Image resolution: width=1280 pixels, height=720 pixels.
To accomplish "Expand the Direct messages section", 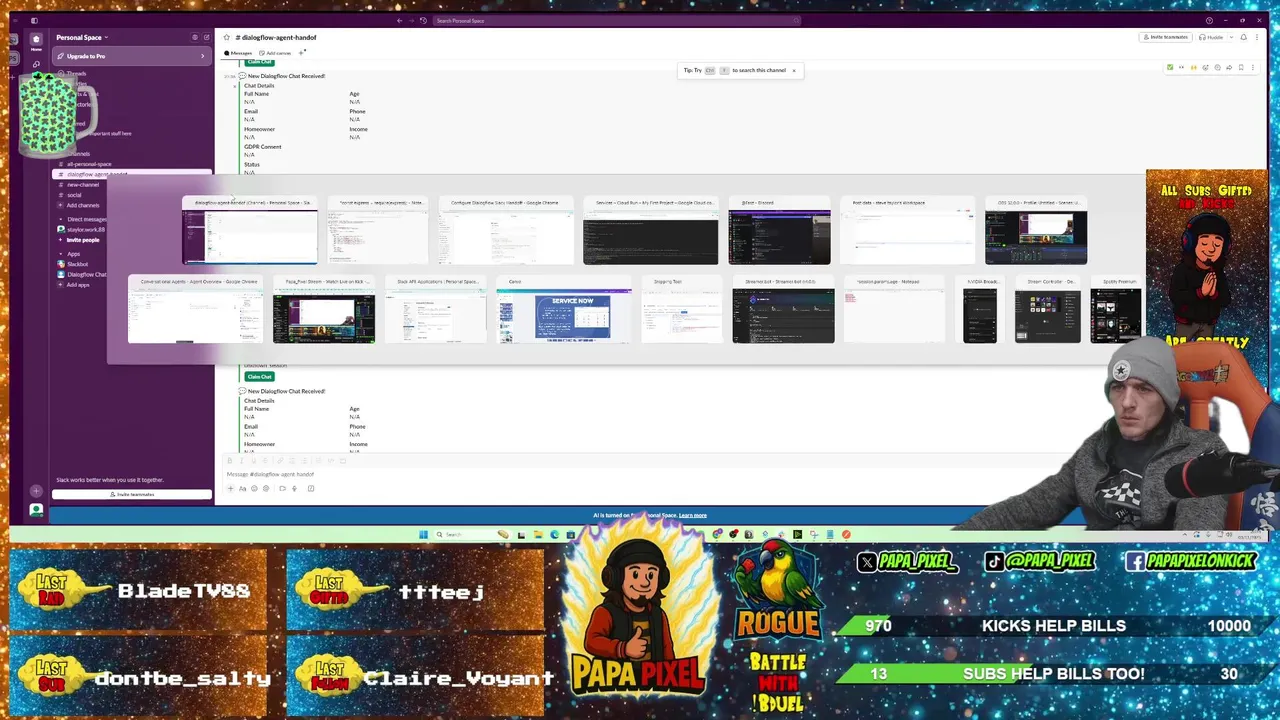I will [86, 219].
